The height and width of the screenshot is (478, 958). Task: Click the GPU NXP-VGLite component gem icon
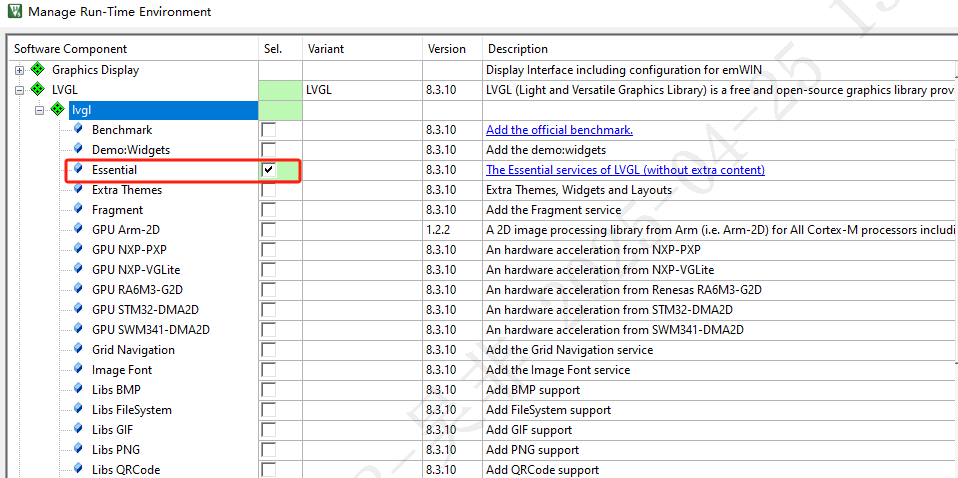(x=78, y=268)
